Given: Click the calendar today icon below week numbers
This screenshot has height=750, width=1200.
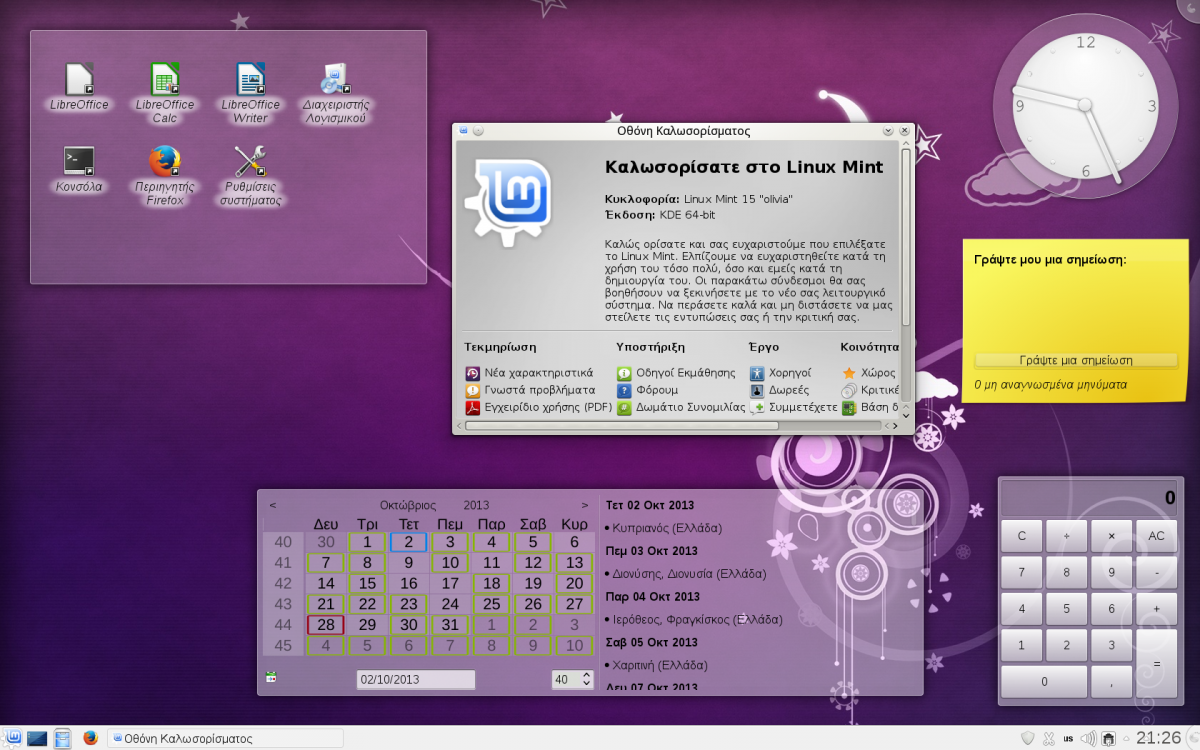Looking at the screenshot, I should tap(271, 678).
